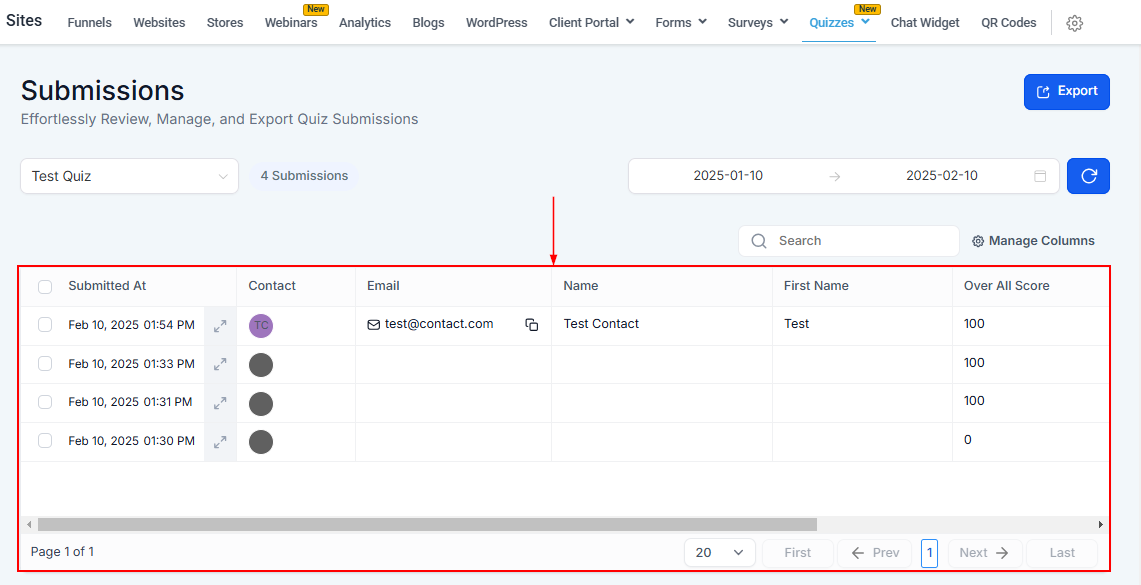Open the page size 20 dropdown
Viewport: 1141px width, 585px height.
click(x=720, y=552)
